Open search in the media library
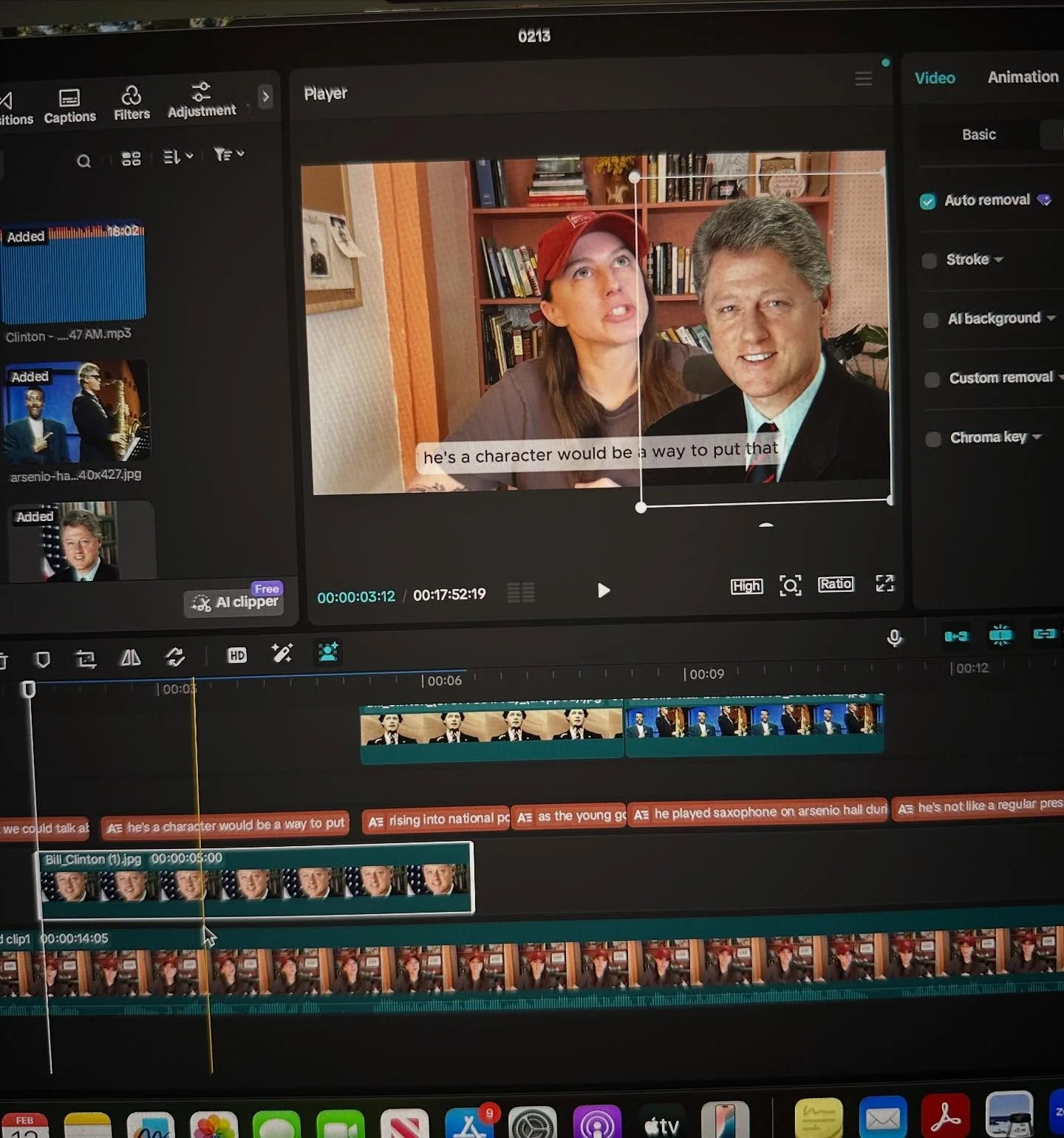The image size is (1064, 1138). tap(84, 161)
